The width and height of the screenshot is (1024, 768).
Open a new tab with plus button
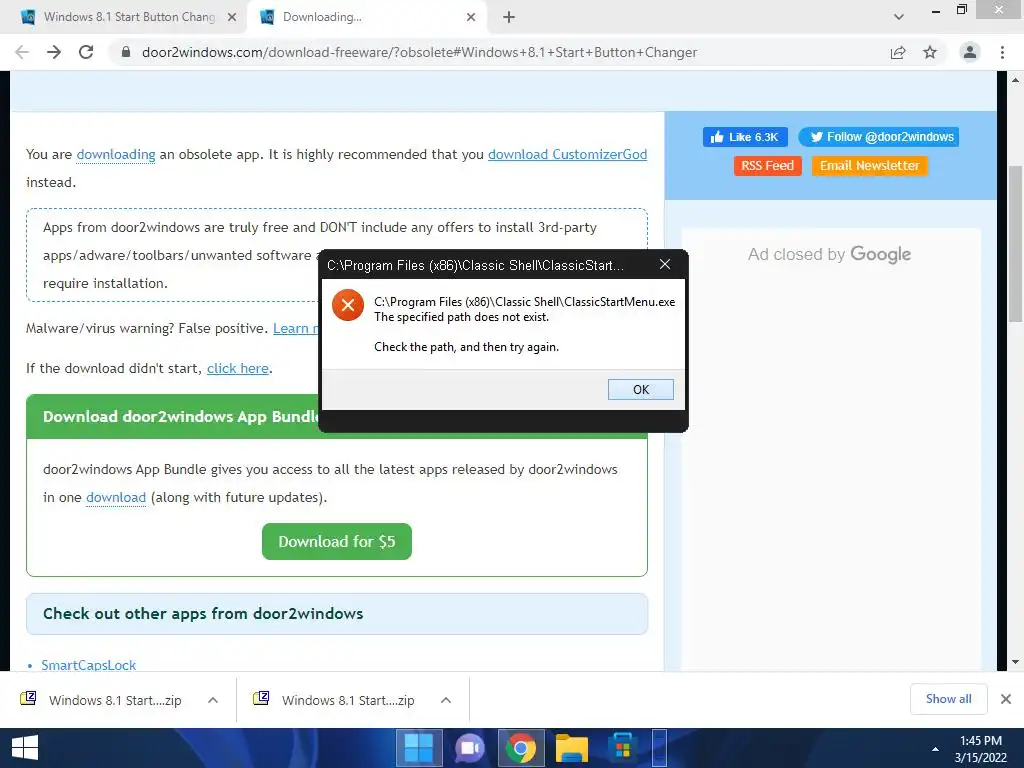coord(509,17)
